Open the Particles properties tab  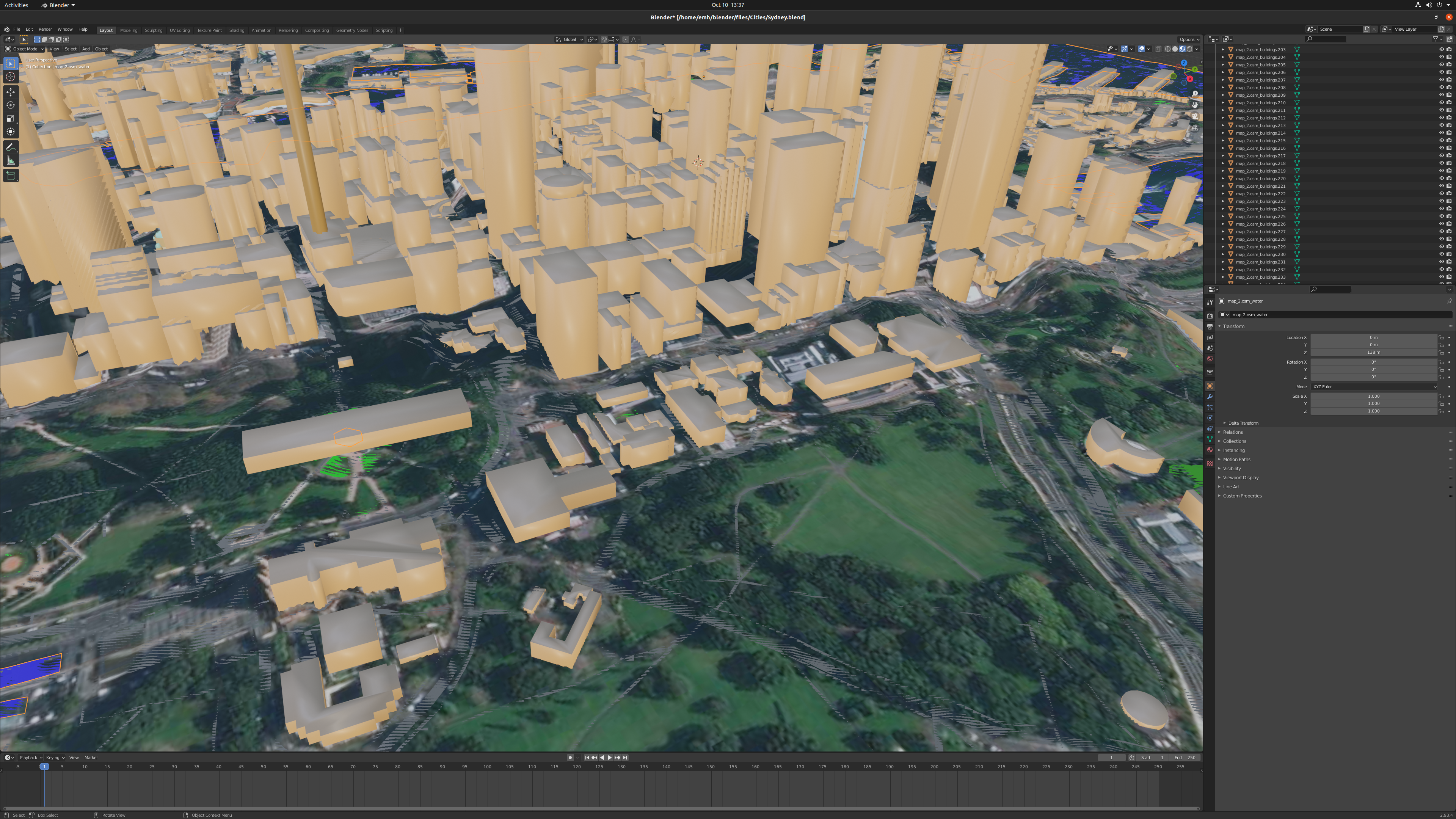click(x=1210, y=408)
